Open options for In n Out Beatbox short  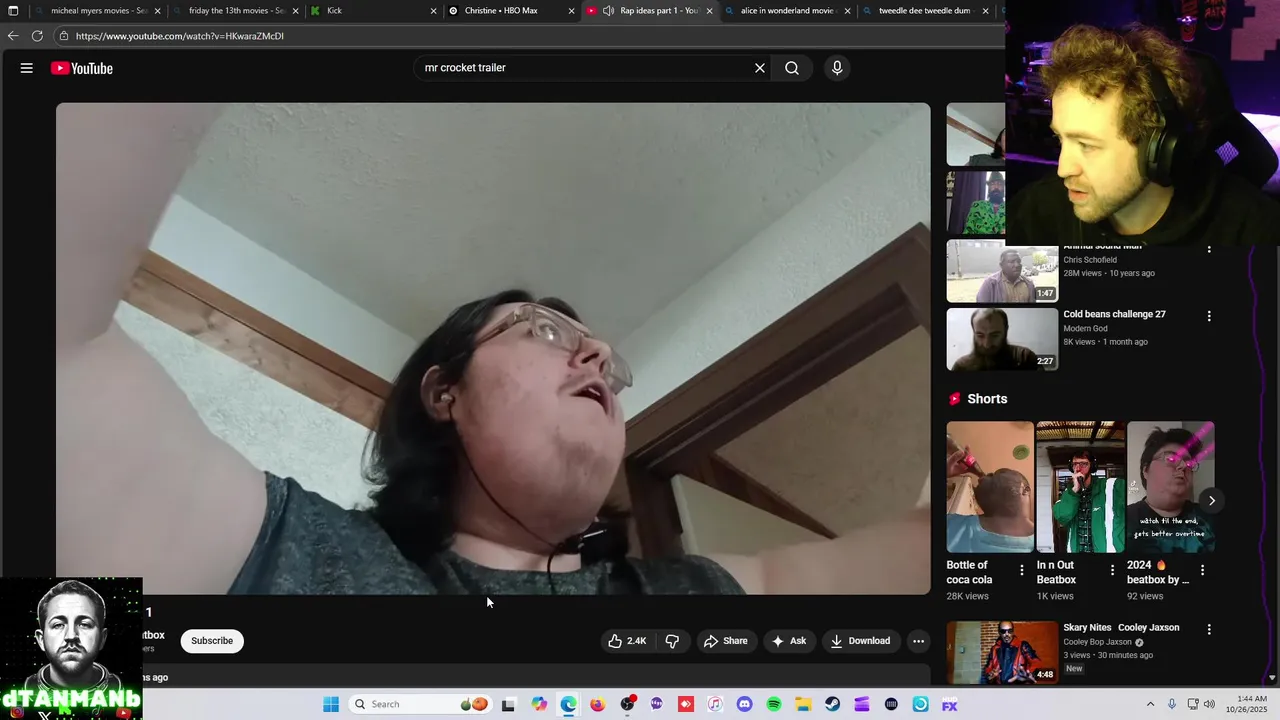tap(1112, 570)
